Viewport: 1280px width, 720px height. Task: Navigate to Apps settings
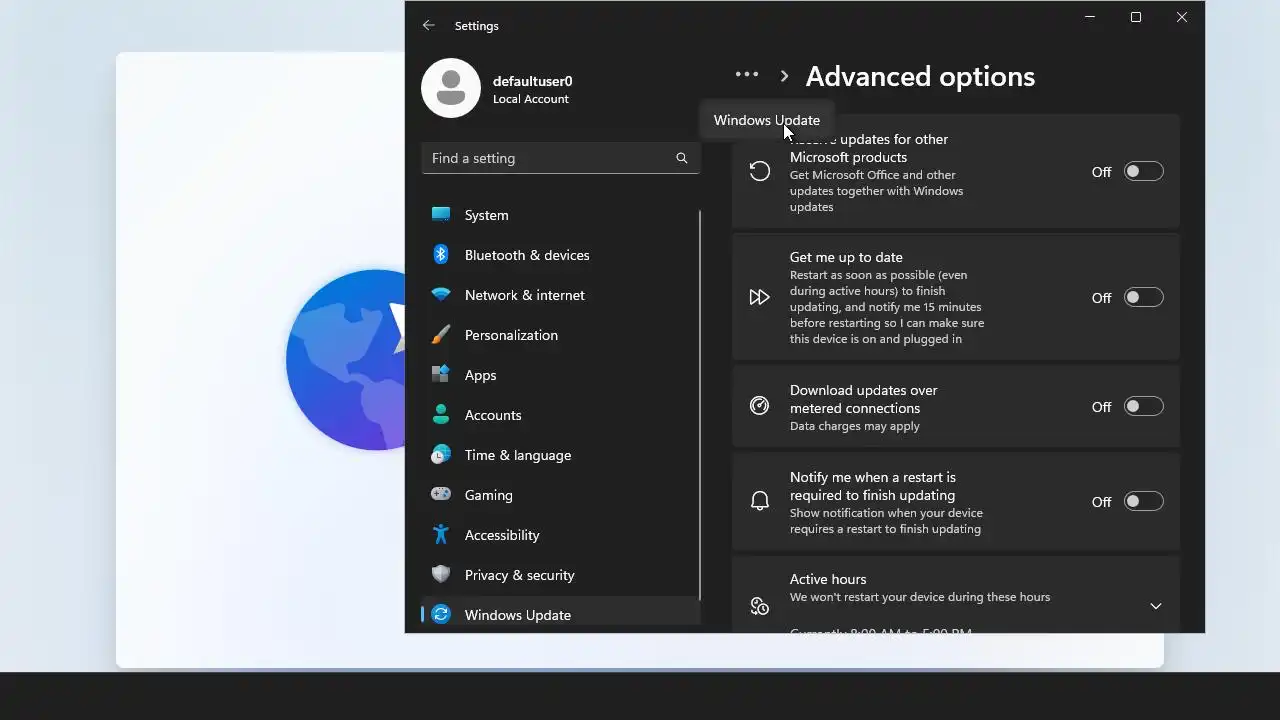561,375
